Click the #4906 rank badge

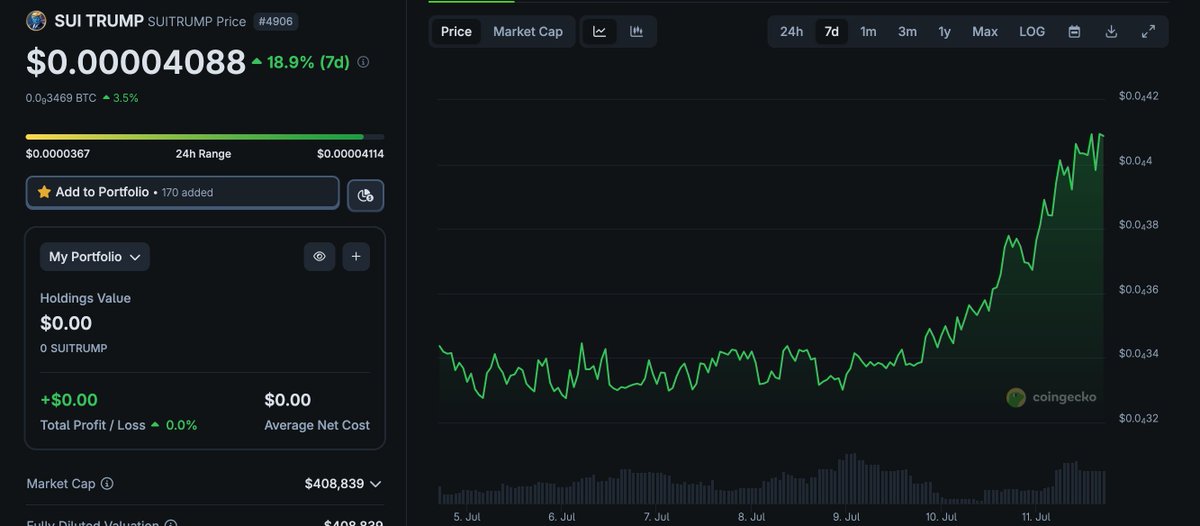pyautogui.click(x=276, y=21)
